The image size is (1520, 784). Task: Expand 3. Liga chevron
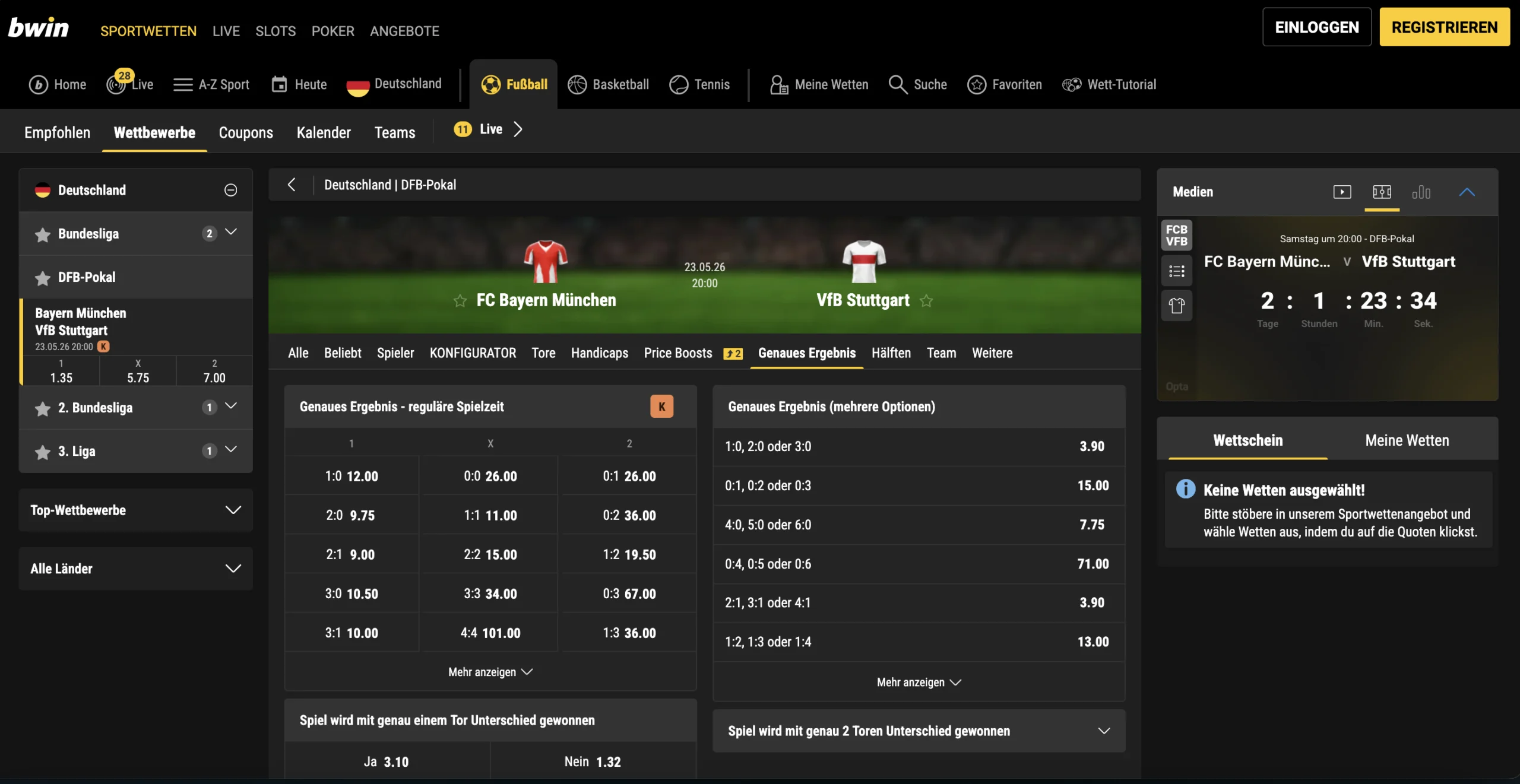[231, 449]
